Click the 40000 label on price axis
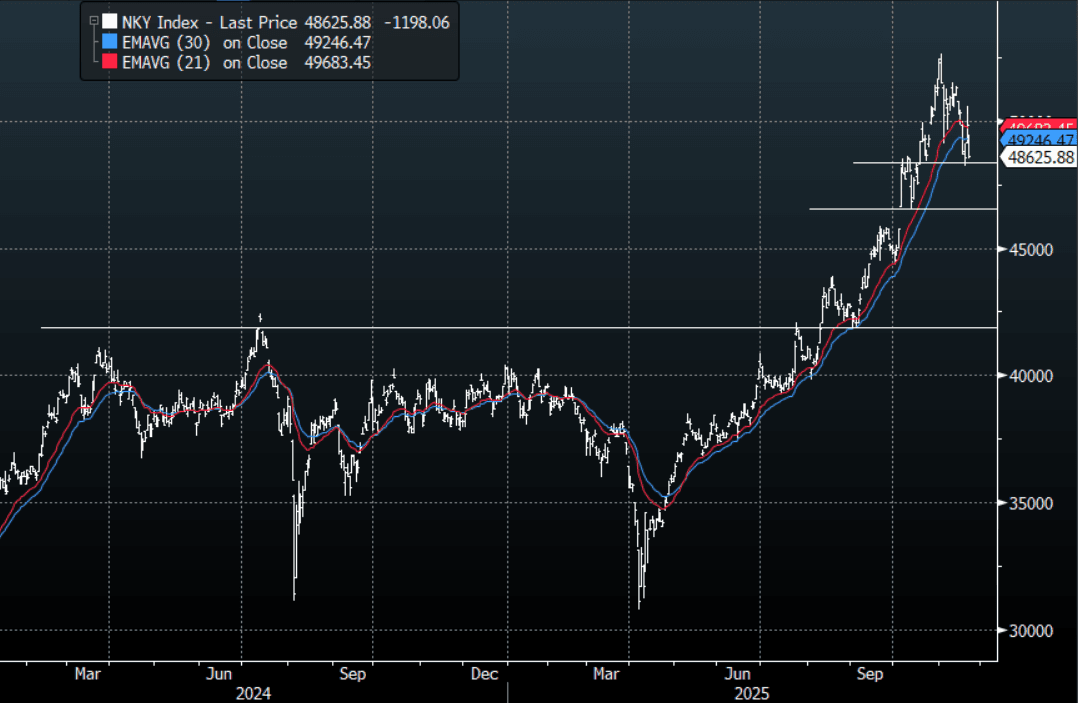This screenshot has width=1078, height=703. tap(1031, 376)
